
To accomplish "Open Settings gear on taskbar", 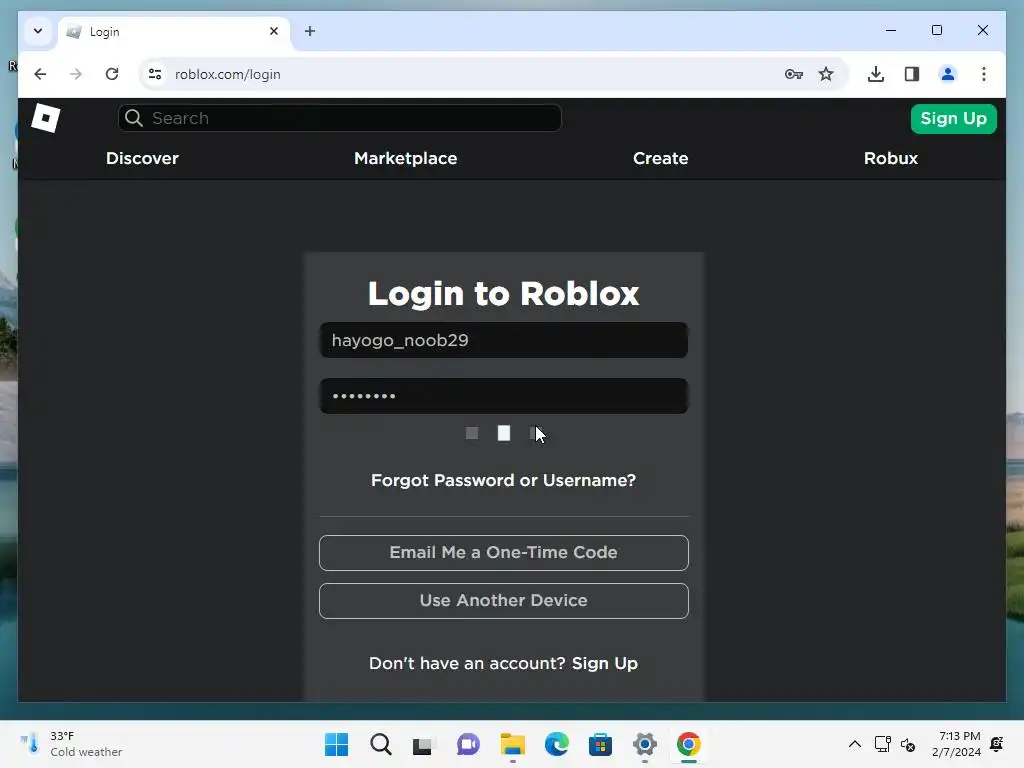I will [x=645, y=744].
